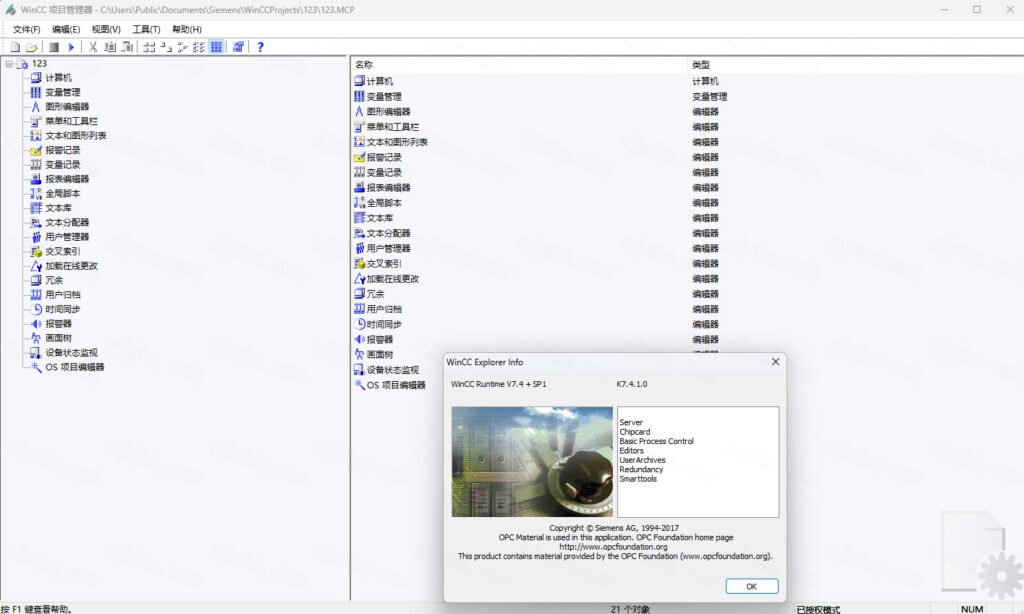
Task: Click the NUM indicator in status bar
Action: click(x=972, y=609)
